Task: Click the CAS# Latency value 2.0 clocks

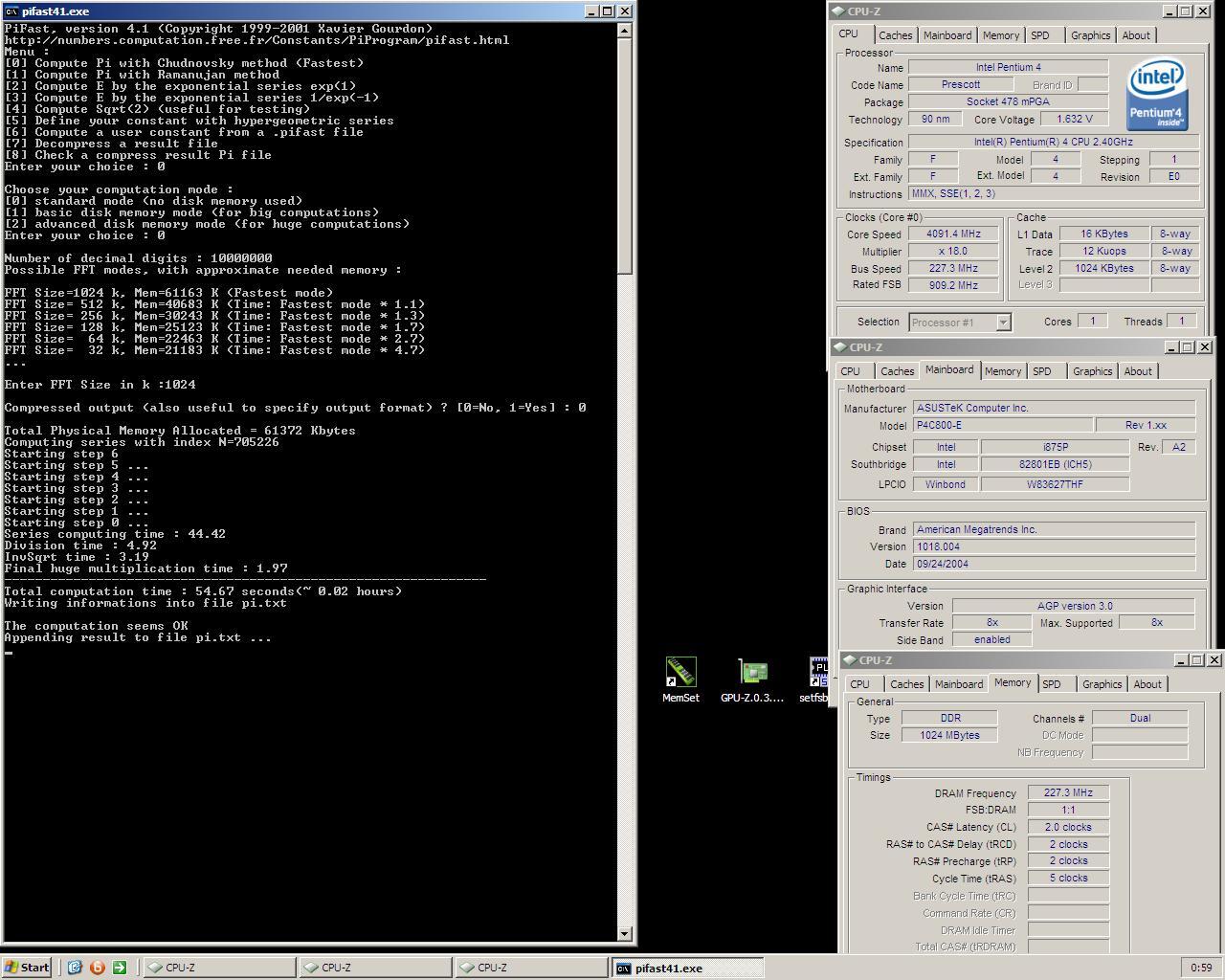Action: [1068, 827]
